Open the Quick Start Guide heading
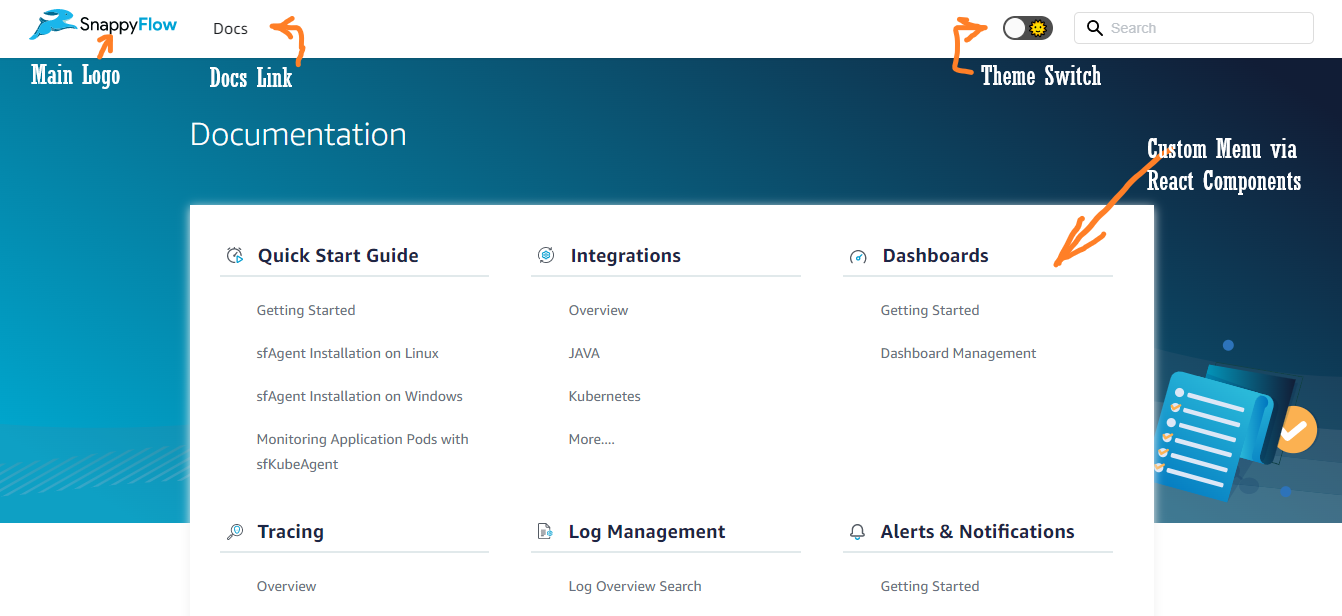This screenshot has height=616, width=1342. (338, 256)
